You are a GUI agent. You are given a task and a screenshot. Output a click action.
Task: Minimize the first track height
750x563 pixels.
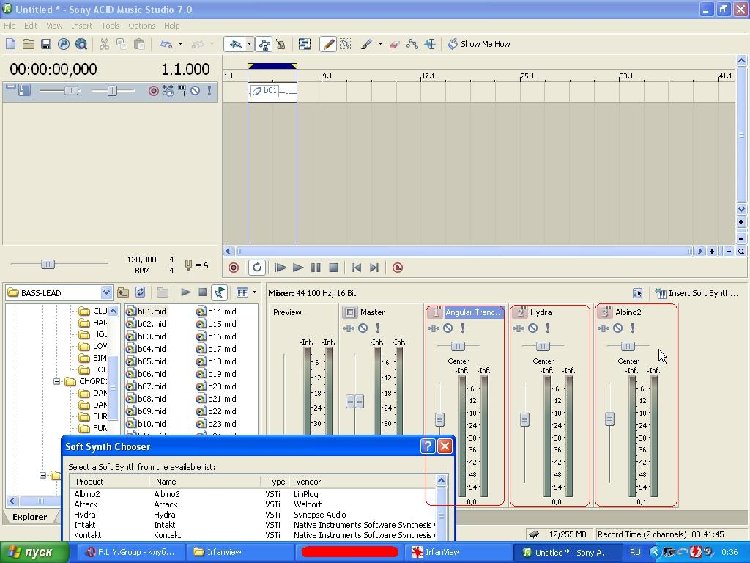click(x=10, y=87)
